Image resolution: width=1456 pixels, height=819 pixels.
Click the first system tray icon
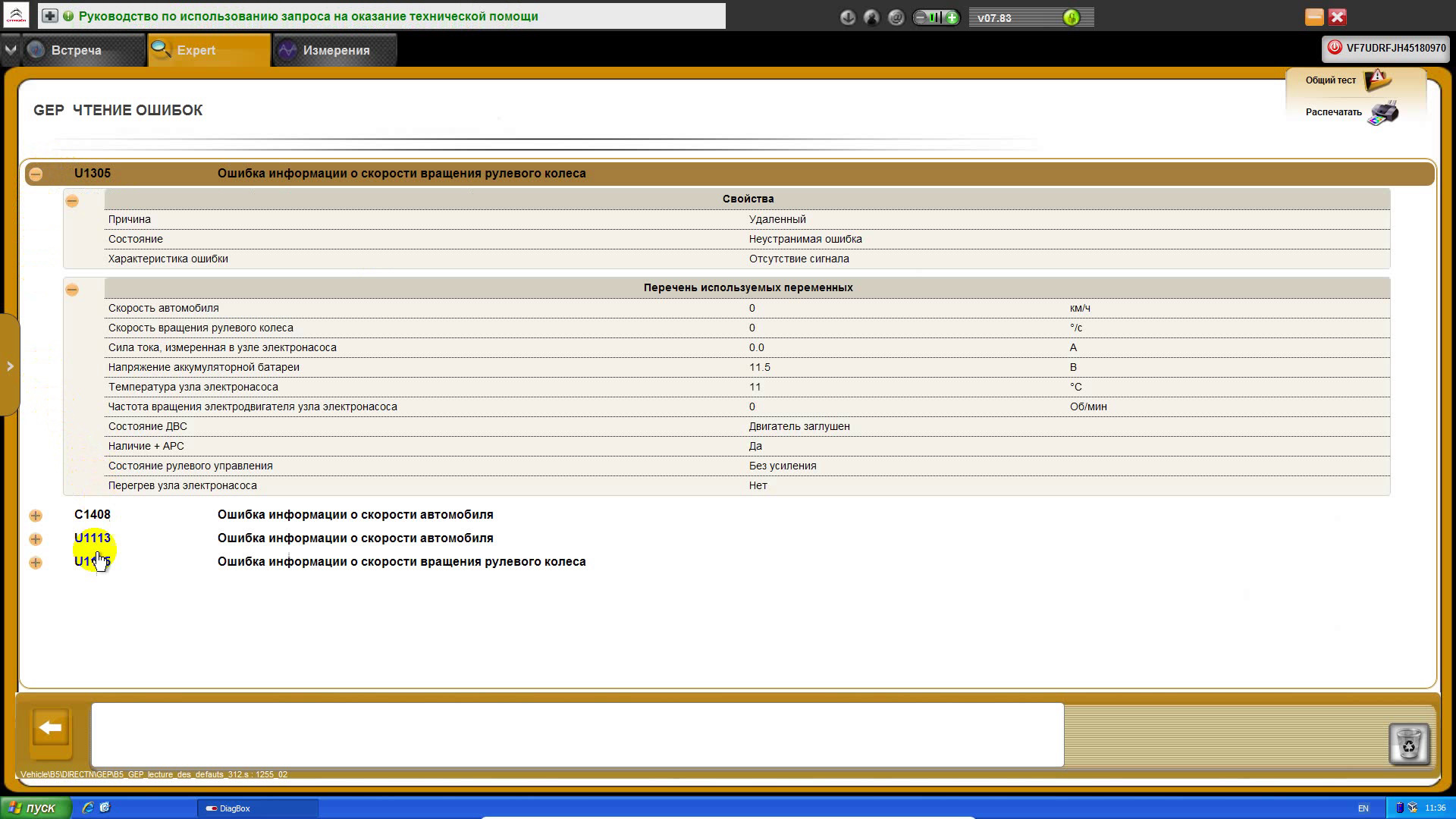point(1400,808)
